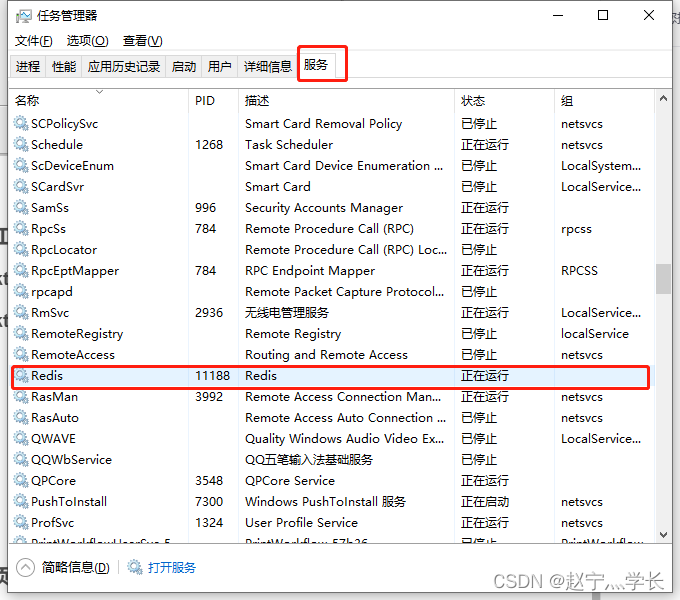
Task: Switch to the 用户 tab
Action: (219, 66)
